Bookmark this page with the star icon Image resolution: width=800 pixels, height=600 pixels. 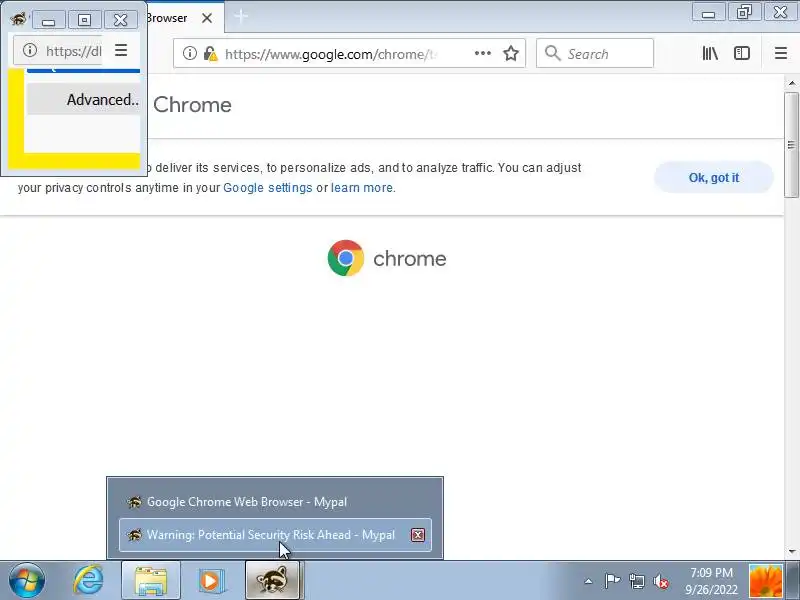click(x=511, y=53)
